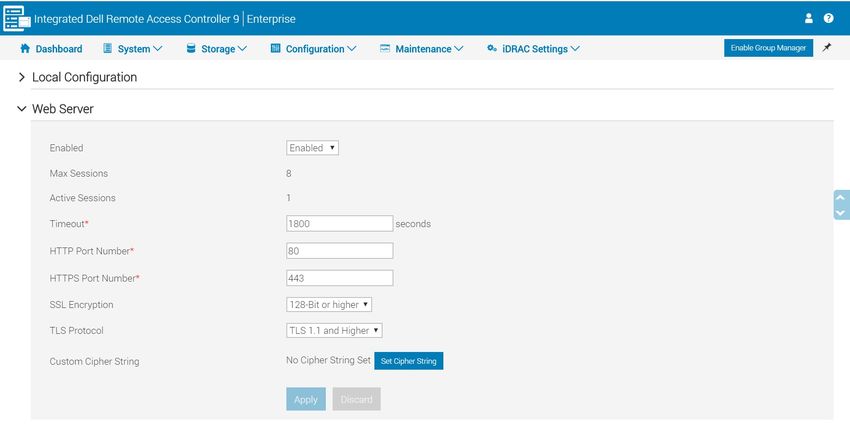Focus the HTTPS Port Number field
The image size is (850, 436).
tap(339, 278)
